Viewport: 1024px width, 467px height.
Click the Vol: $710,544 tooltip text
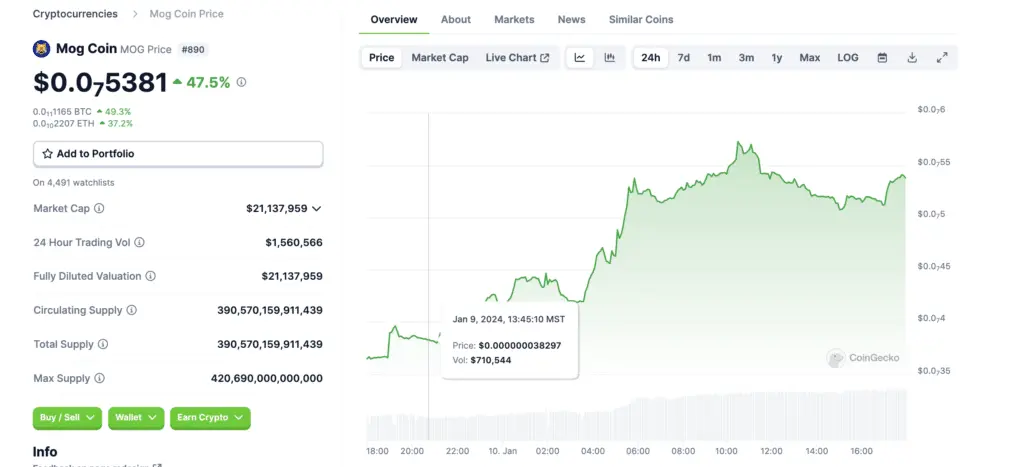[x=482, y=360]
